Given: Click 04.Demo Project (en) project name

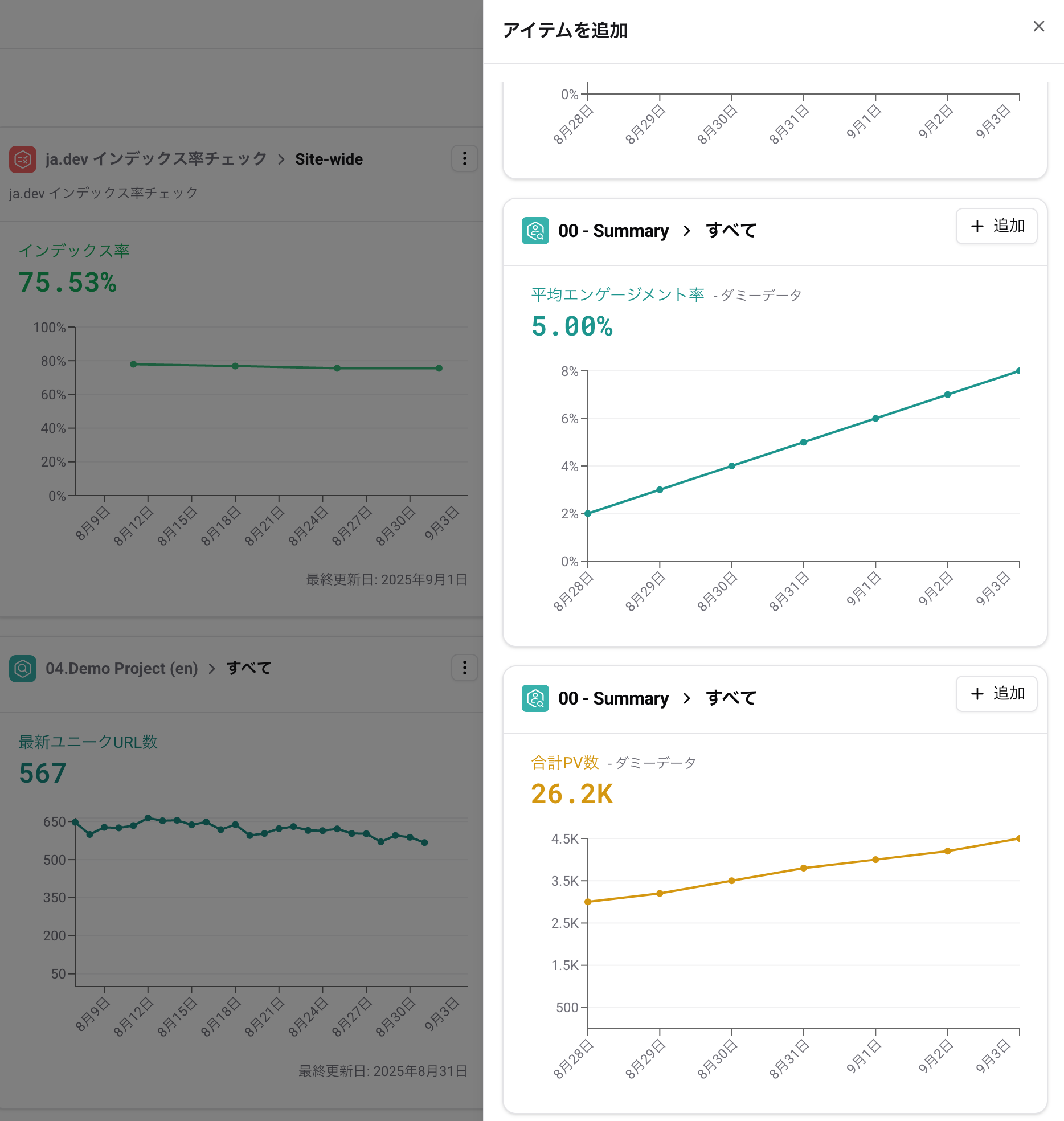Looking at the screenshot, I should 121,668.
